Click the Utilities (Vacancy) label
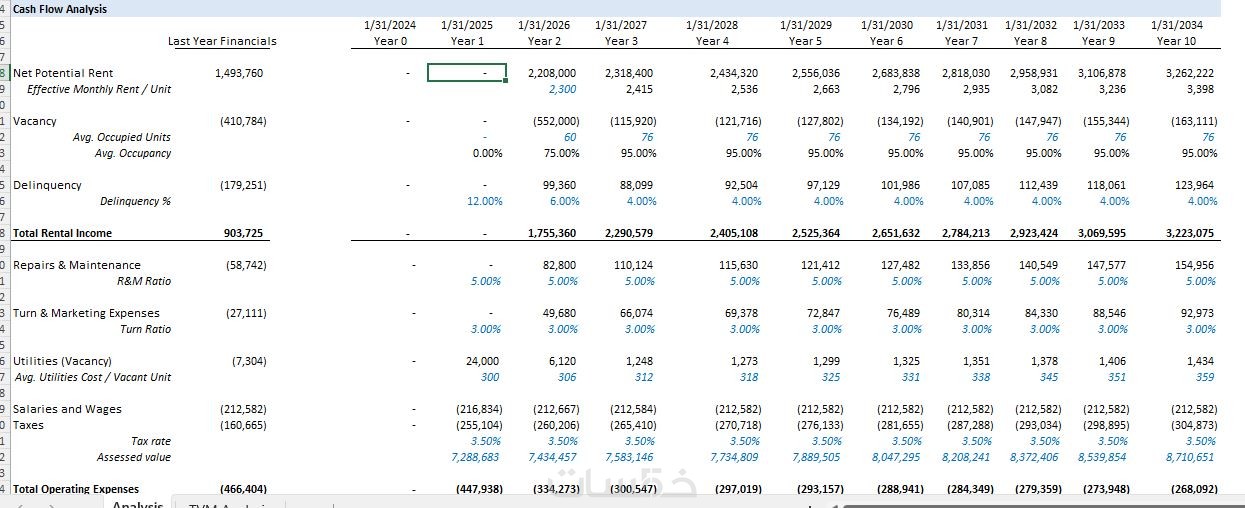 (x=62, y=361)
